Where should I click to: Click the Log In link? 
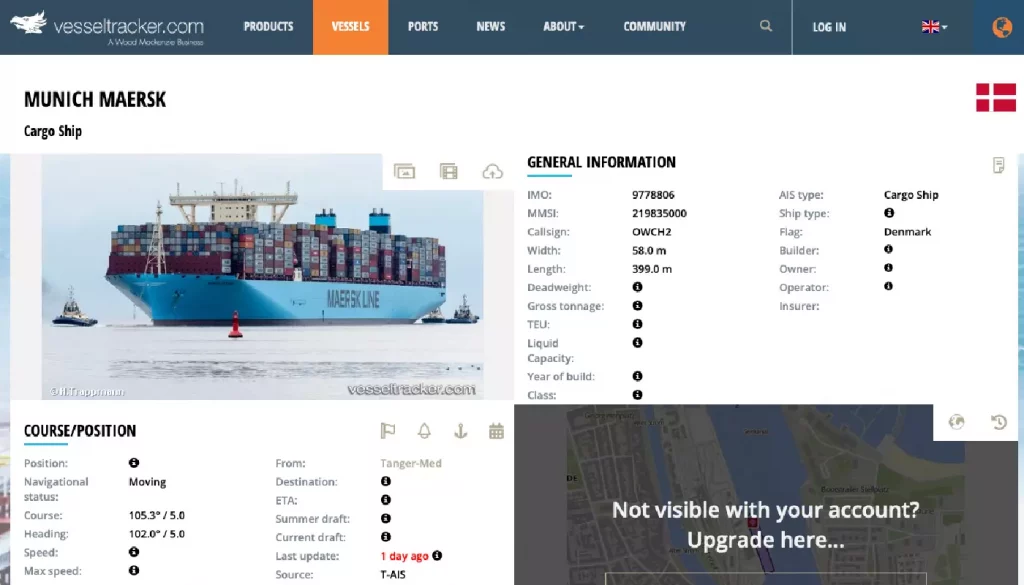(829, 27)
